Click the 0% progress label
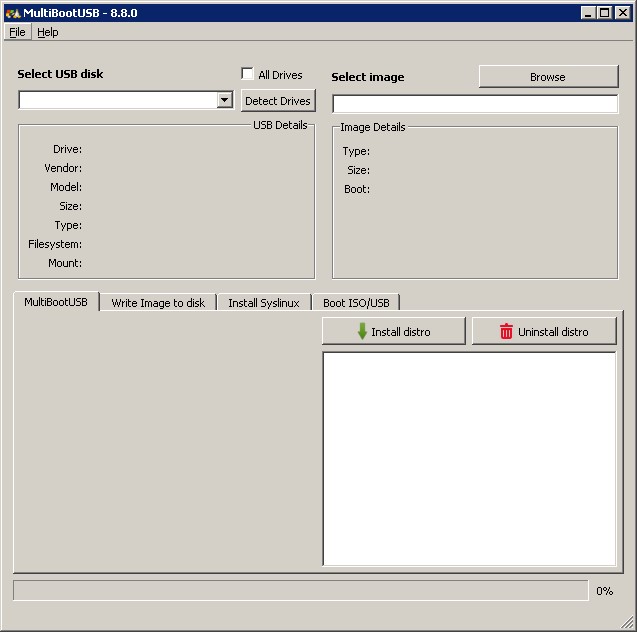Viewport: 637px width, 632px height. tap(604, 591)
